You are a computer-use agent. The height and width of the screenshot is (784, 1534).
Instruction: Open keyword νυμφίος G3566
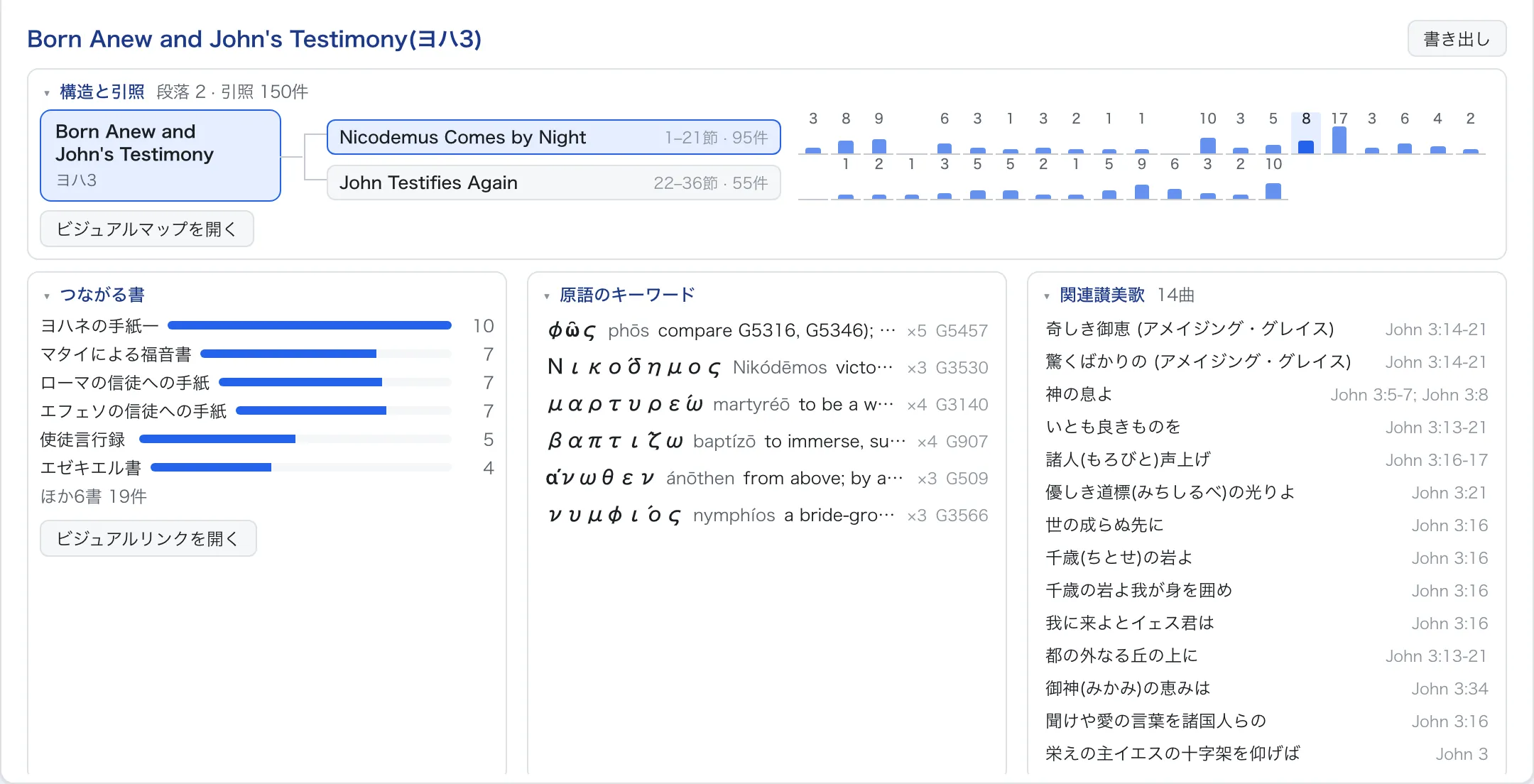tap(767, 515)
